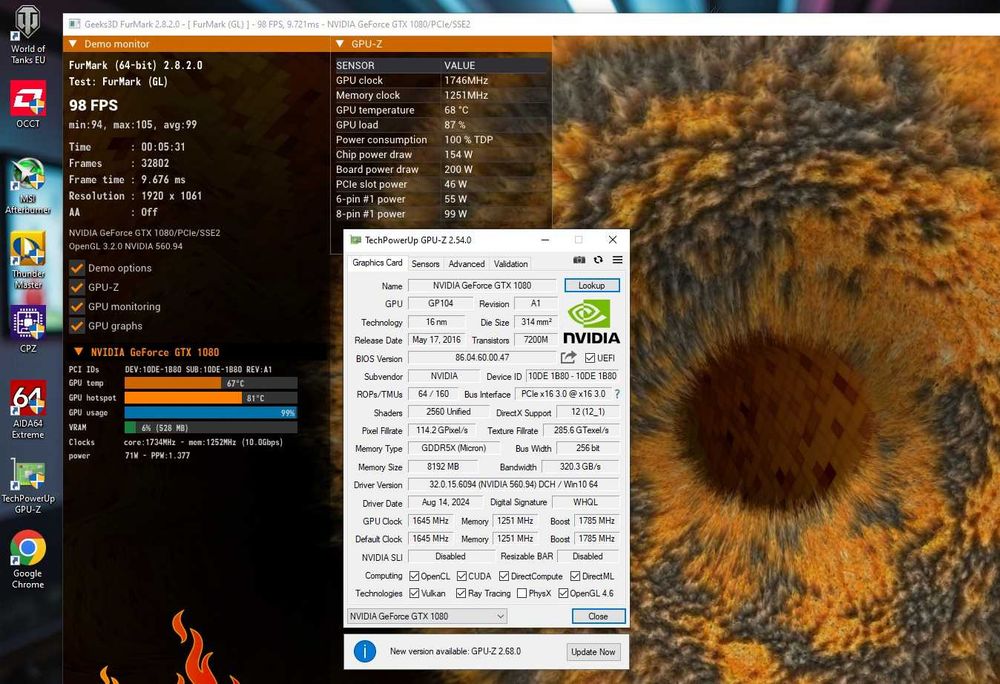This screenshot has height=684, width=1000.
Task: Click the 'Board power draw' sensor row
Action: point(442,170)
